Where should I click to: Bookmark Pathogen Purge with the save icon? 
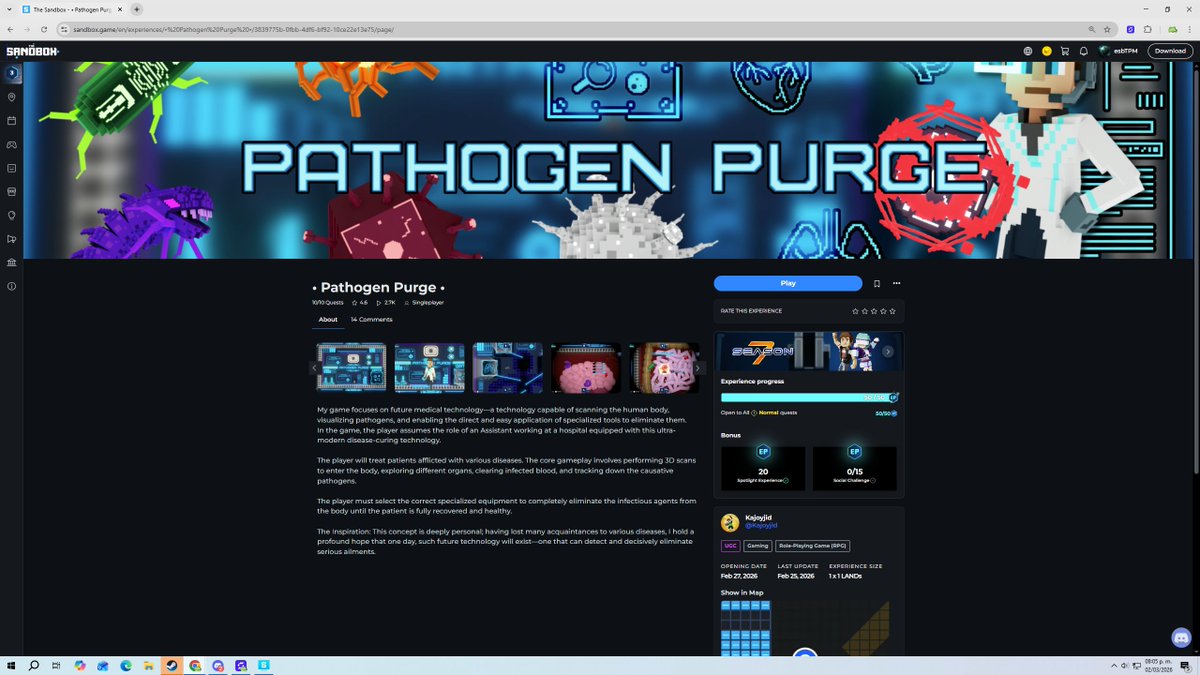877,283
